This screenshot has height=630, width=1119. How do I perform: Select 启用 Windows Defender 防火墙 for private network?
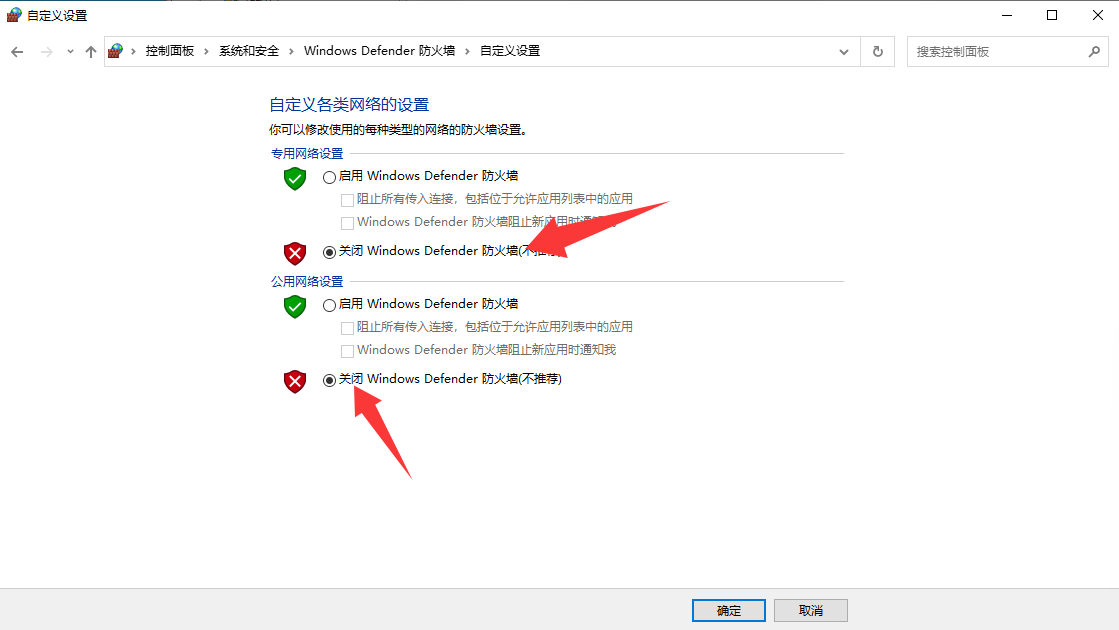click(x=329, y=177)
